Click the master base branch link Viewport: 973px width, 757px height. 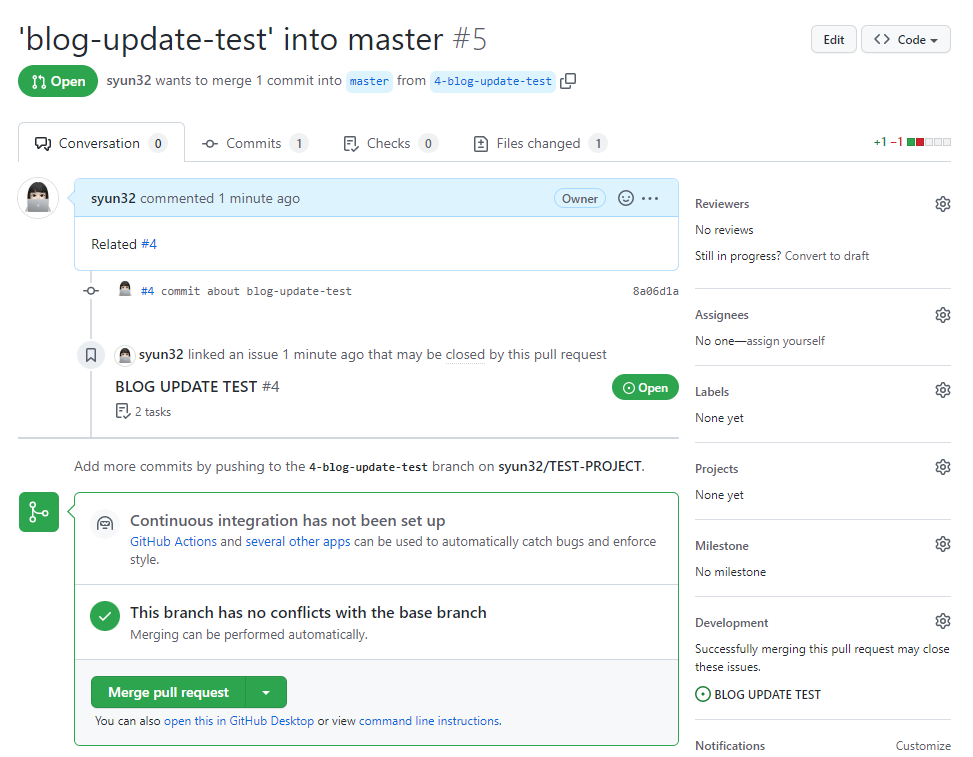(369, 81)
